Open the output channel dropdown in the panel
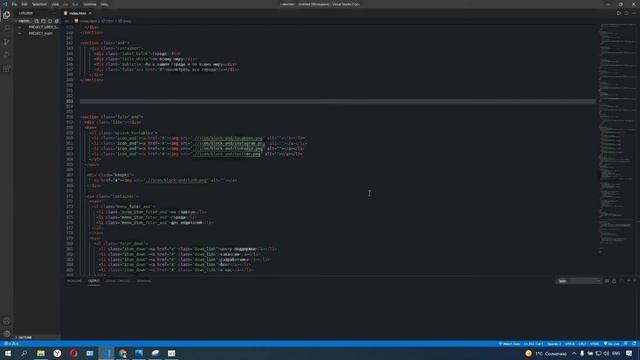Image resolution: width=640 pixels, height=360 pixels. [579, 281]
